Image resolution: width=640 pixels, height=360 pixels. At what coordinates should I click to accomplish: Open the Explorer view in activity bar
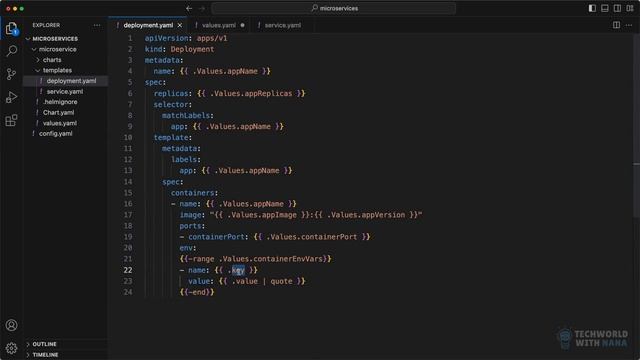coord(11,29)
